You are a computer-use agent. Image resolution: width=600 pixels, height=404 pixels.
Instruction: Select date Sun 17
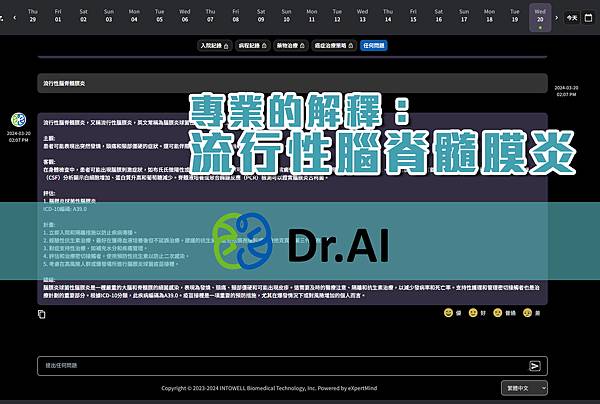(464, 16)
